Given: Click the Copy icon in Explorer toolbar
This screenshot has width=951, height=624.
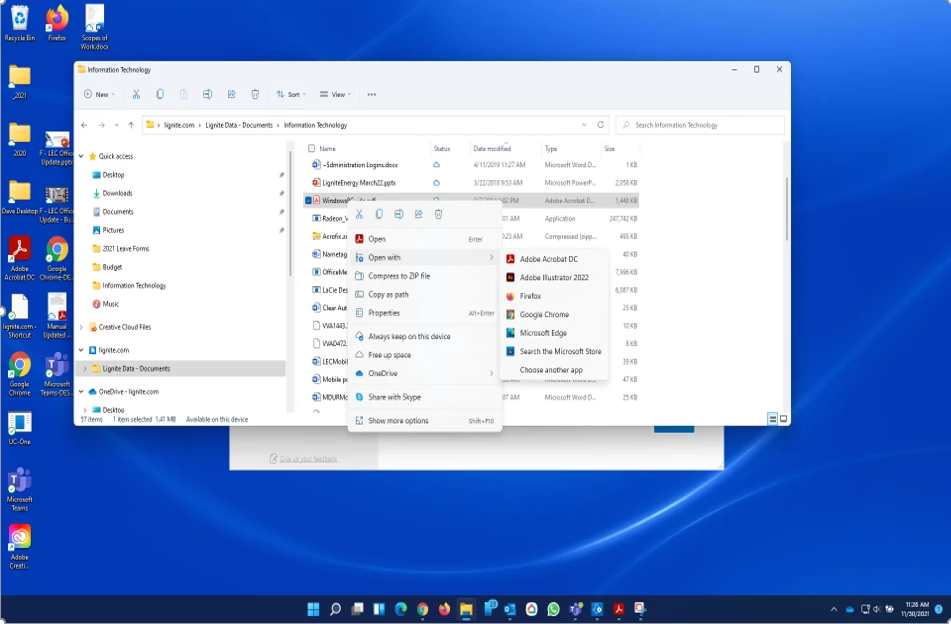Looking at the screenshot, I should [x=160, y=94].
